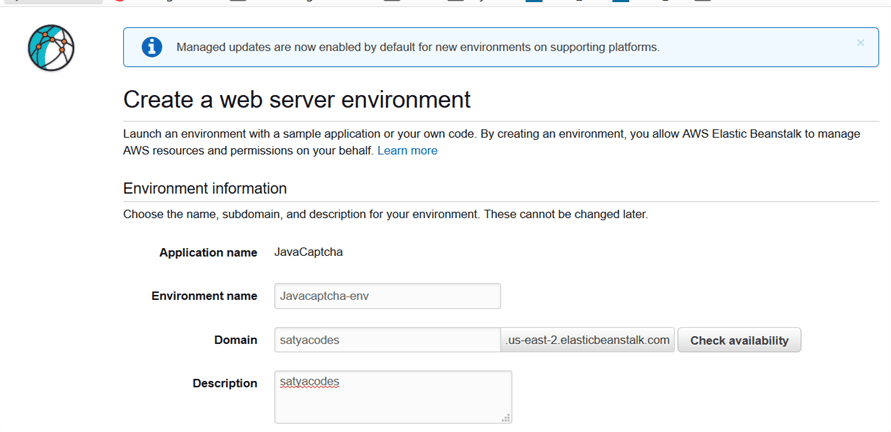891x432 pixels.
Task: Click the Description text area resize handle
Action: click(506, 417)
